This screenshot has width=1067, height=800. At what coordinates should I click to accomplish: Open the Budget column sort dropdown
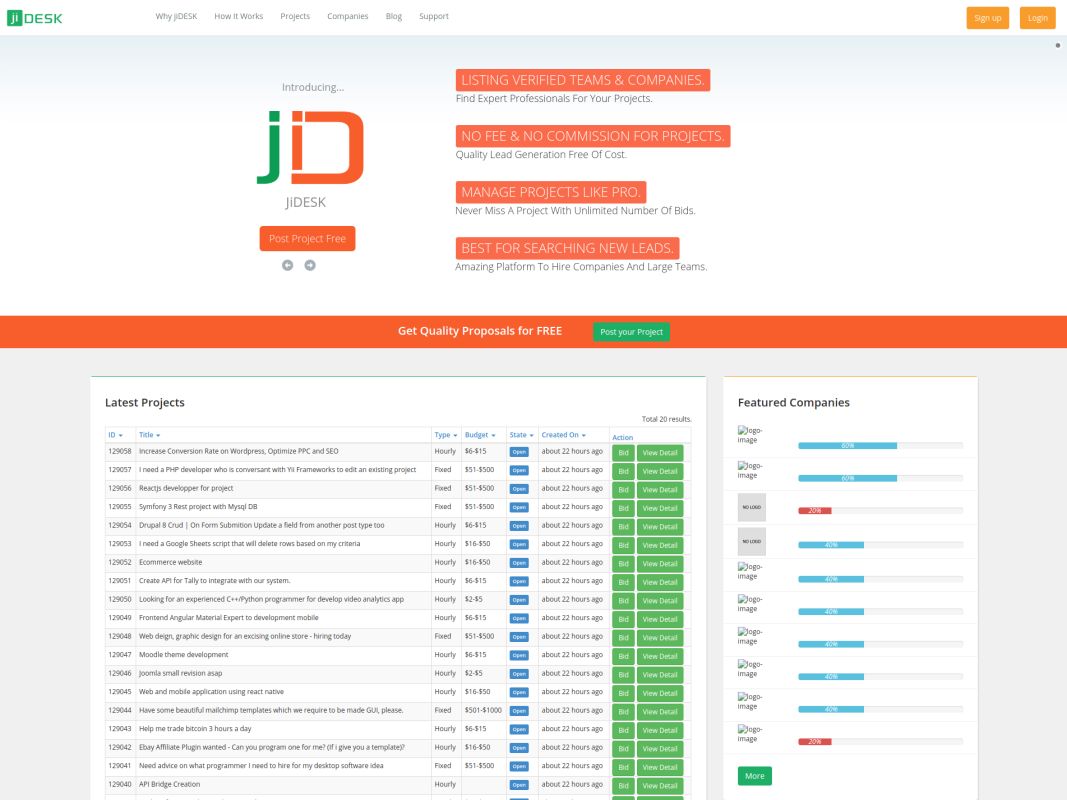pos(477,435)
